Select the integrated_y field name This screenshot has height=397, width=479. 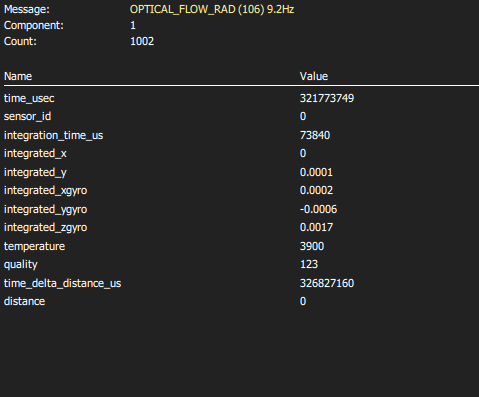click(x=35, y=172)
